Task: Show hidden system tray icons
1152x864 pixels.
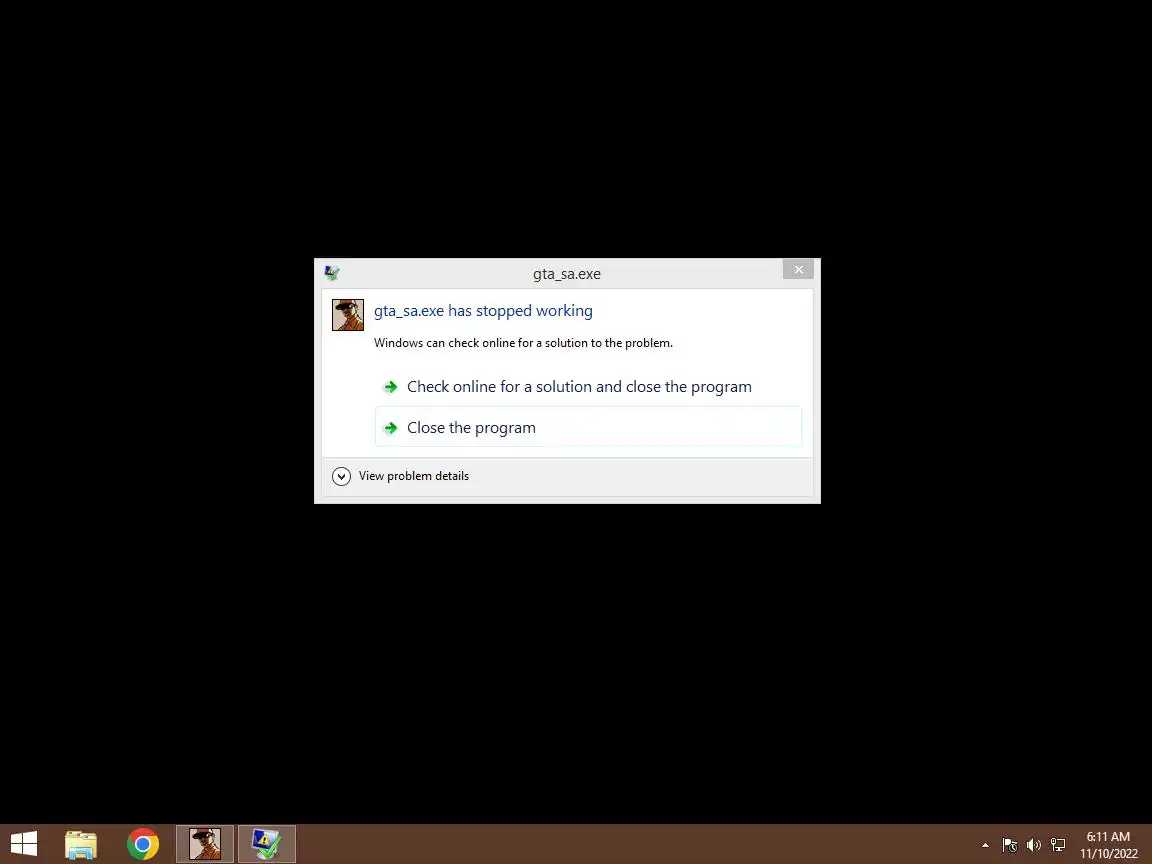Action: point(985,845)
